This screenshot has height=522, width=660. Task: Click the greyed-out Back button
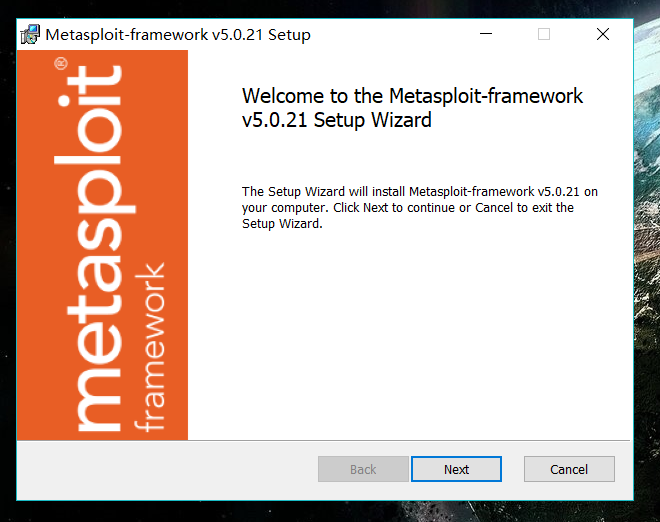[363, 469]
